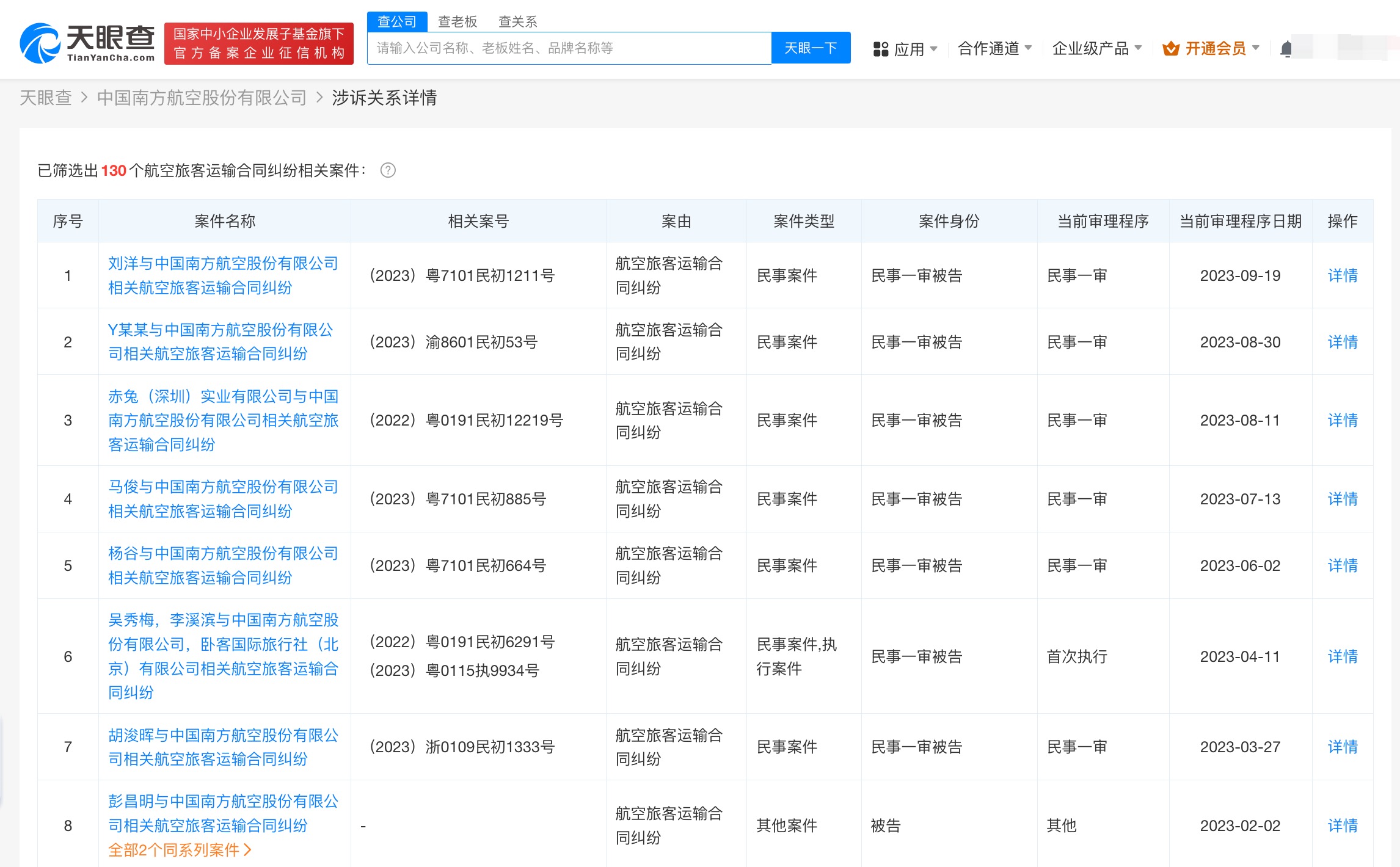The width and height of the screenshot is (1400, 867).
Task: Select the 查公司 tab
Action: [x=397, y=21]
